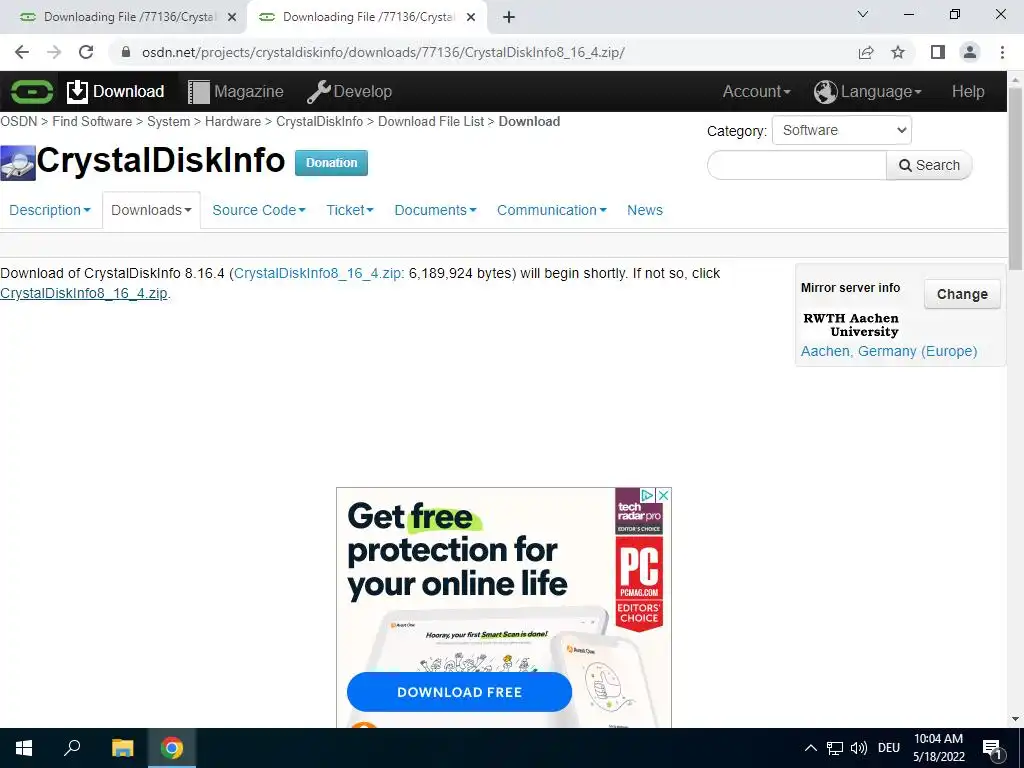Open the Chrome profile icon
Image resolution: width=1024 pixels, height=768 pixels.
(970, 52)
